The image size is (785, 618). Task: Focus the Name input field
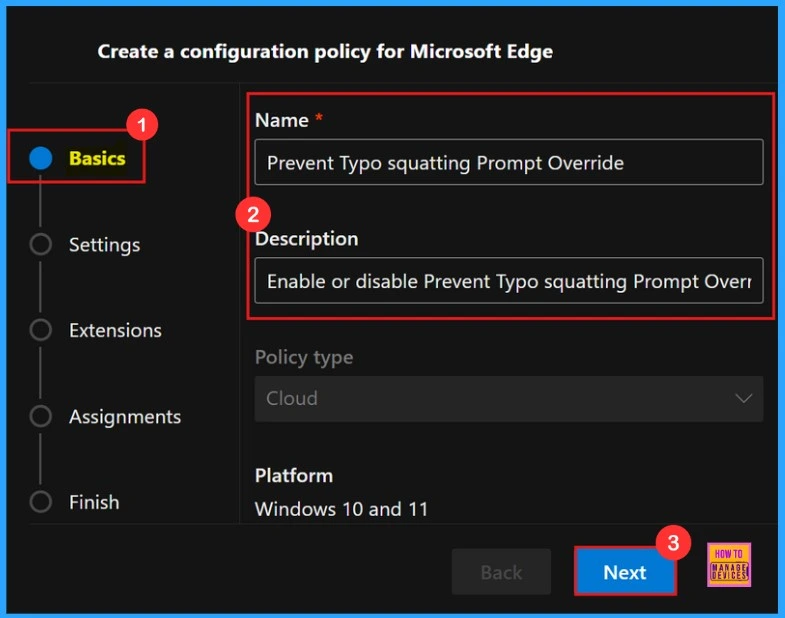click(509, 162)
